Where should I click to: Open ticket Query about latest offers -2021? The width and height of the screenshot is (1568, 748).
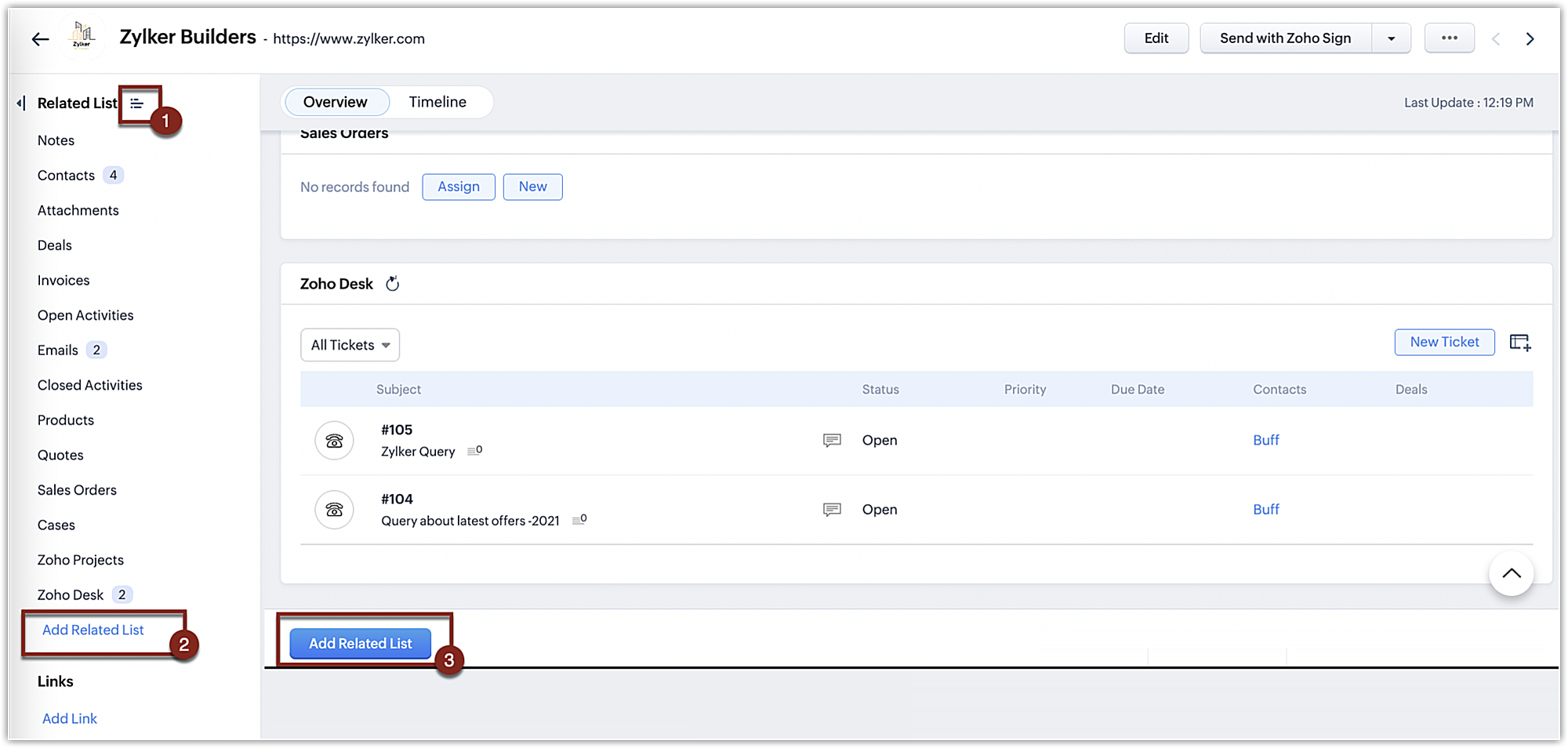[x=470, y=521]
